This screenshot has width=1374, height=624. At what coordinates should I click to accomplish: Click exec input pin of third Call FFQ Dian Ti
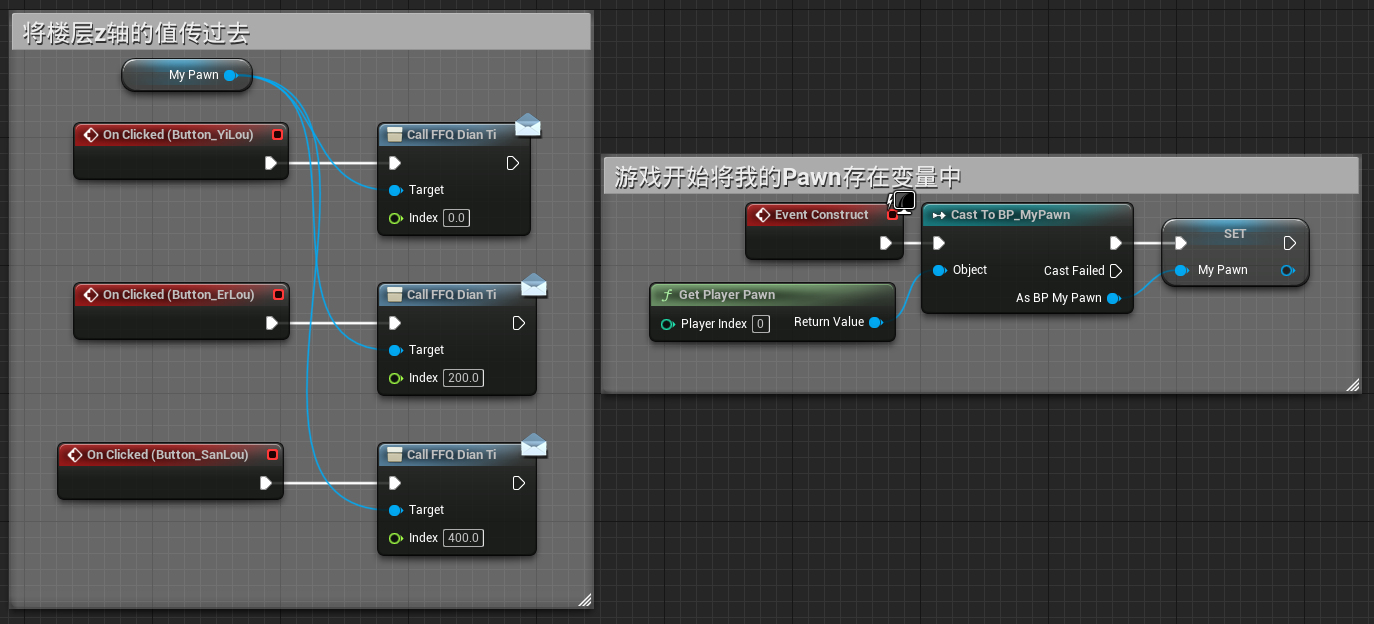tap(395, 483)
